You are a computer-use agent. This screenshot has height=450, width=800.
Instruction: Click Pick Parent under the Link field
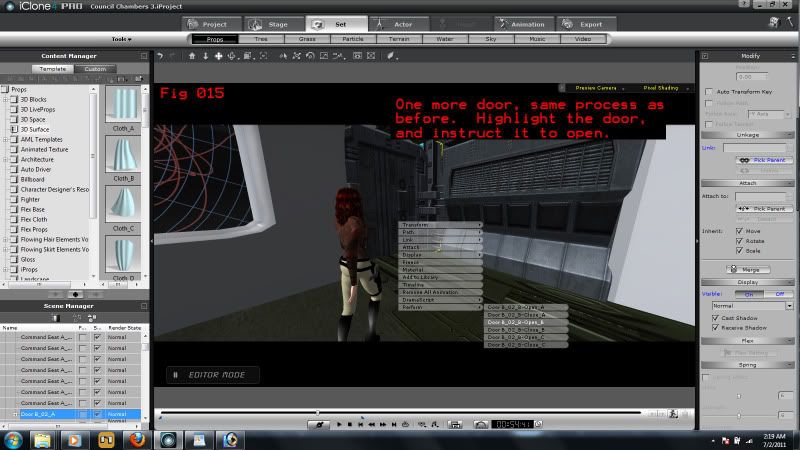tap(764, 160)
